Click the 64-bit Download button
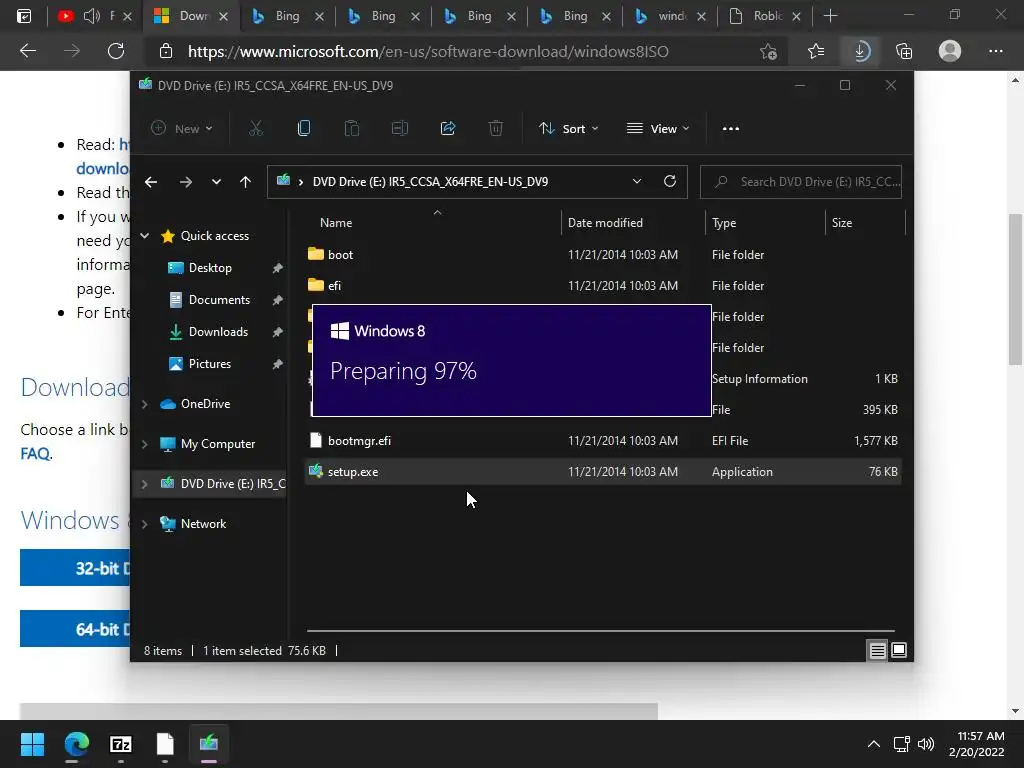1024x768 pixels. tap(75, 629)
